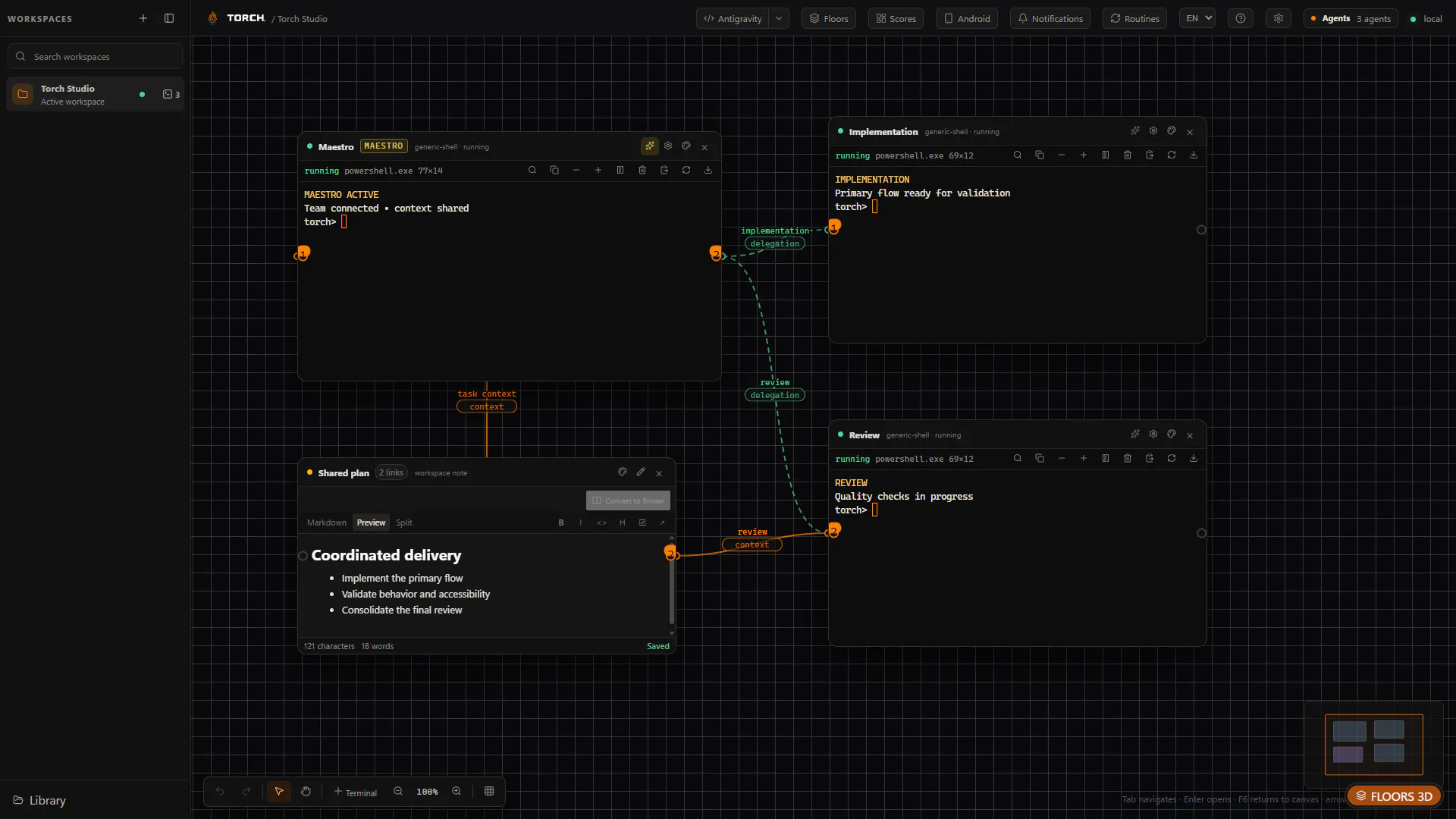Screen dimensions: 1456x819
Task: Open Notifications panel
Action: tap(1050, 18)
